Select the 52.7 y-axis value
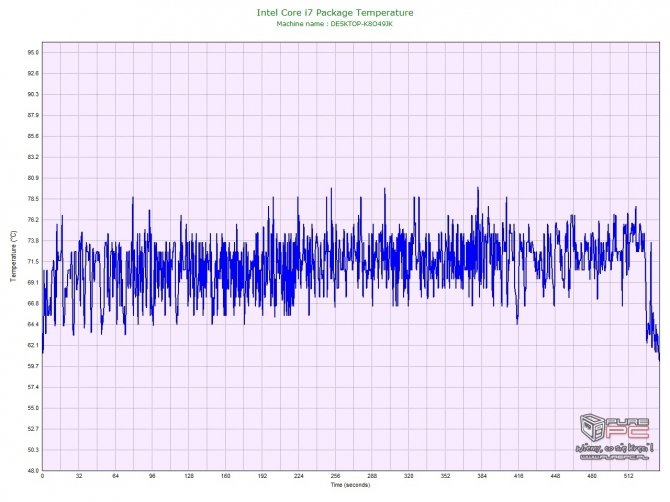Image resolution: width=670 pixels, height=502 pixels. (x=33, y=429)
